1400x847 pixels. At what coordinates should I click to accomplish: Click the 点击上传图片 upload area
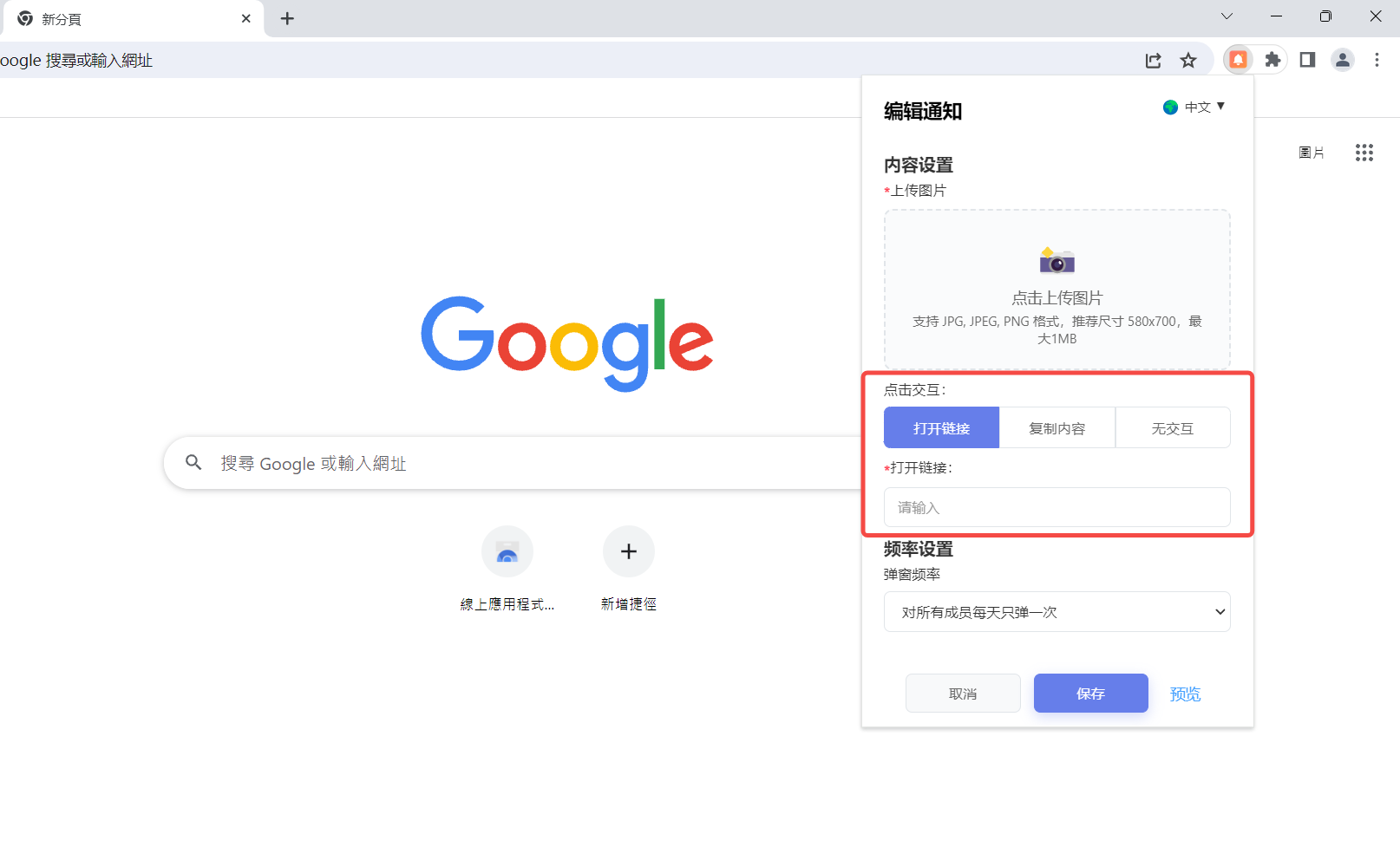click(x=1057, y=289)
